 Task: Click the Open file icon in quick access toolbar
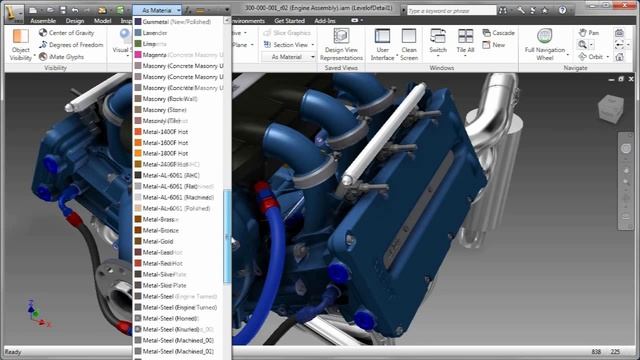pos(51,10)
